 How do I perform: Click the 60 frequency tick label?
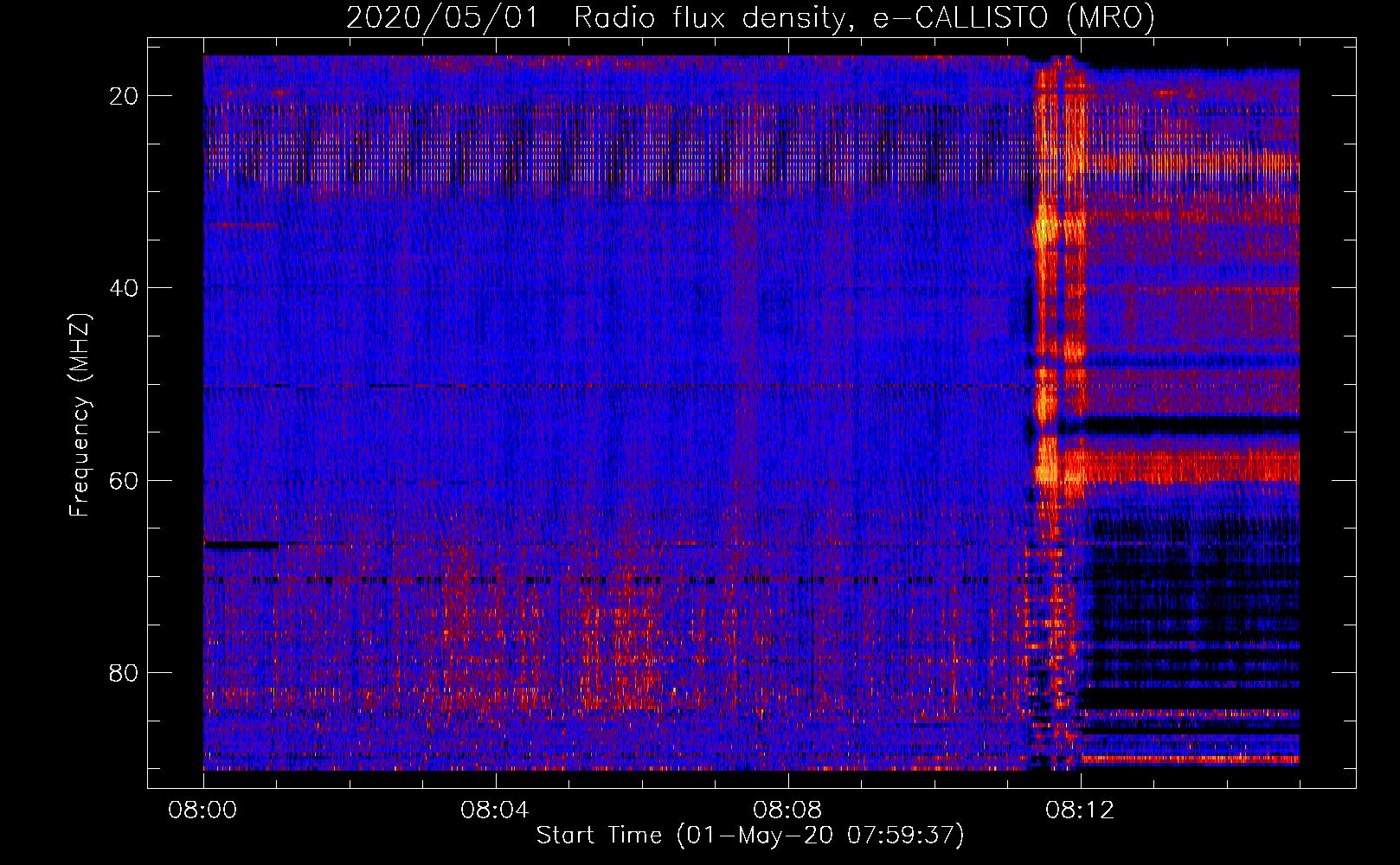124,480
